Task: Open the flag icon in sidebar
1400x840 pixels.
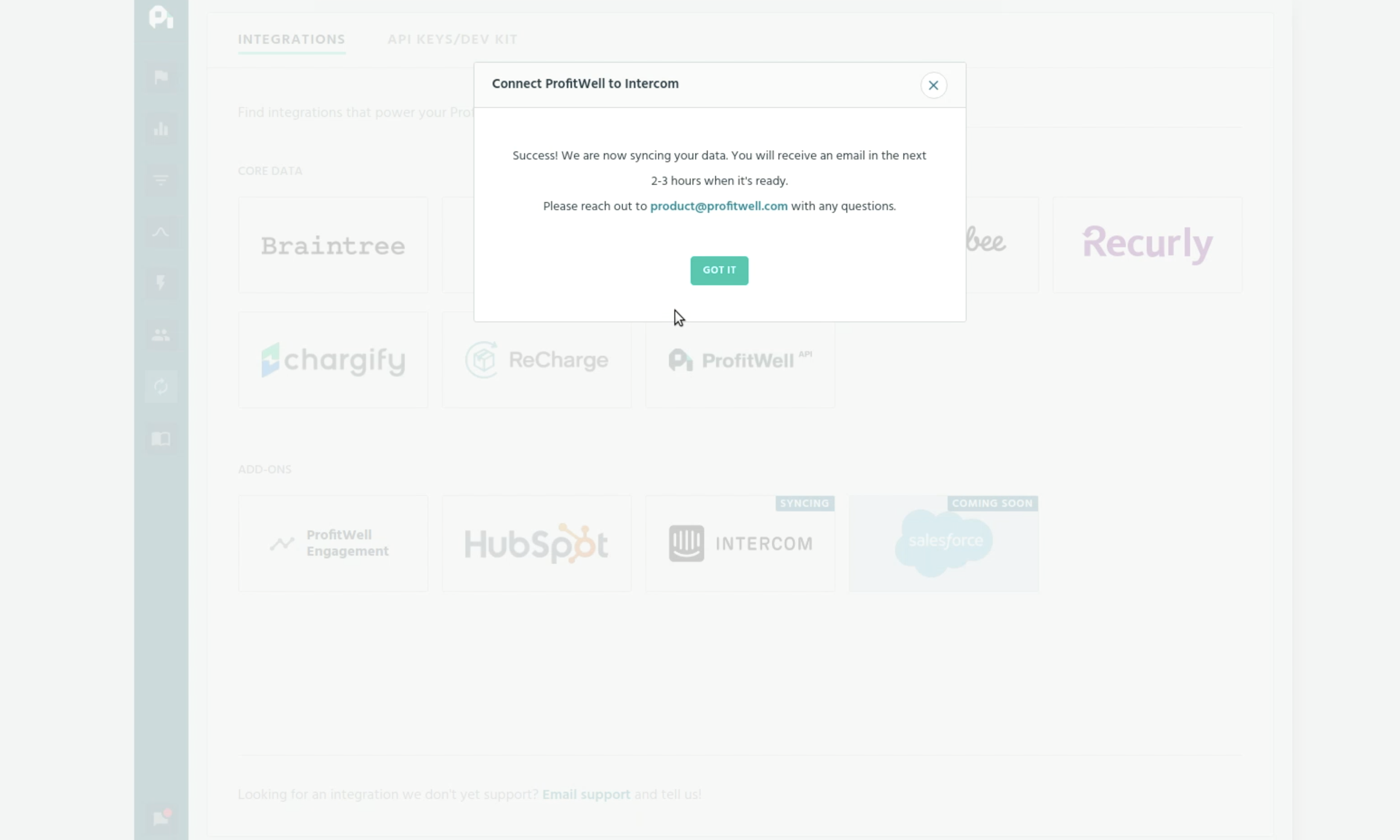Action: coord(161,77)
